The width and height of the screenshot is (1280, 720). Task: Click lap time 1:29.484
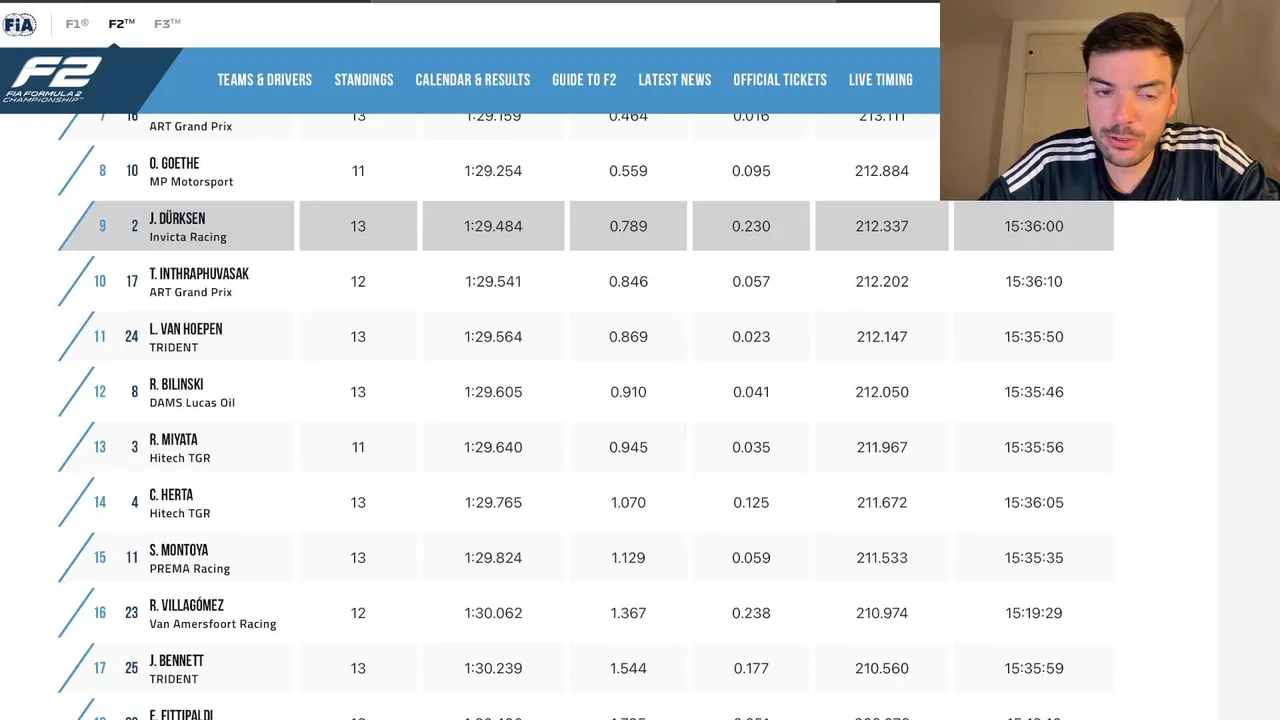[493, 226]
